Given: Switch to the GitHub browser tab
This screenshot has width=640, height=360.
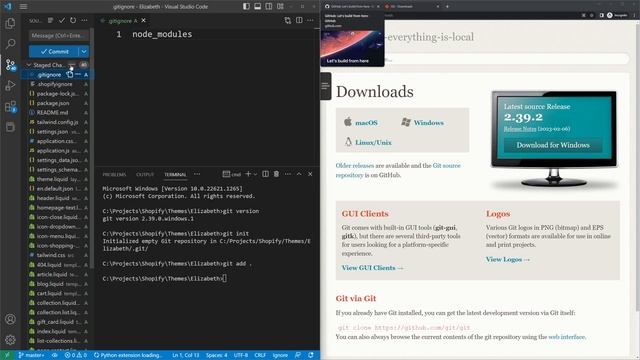Looking at the screenshot, I should tap(352, 7).
